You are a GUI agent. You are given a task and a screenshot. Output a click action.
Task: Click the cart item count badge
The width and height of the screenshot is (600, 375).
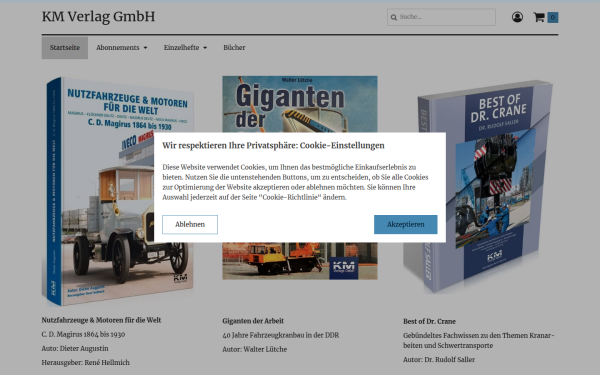pos(553,17)
